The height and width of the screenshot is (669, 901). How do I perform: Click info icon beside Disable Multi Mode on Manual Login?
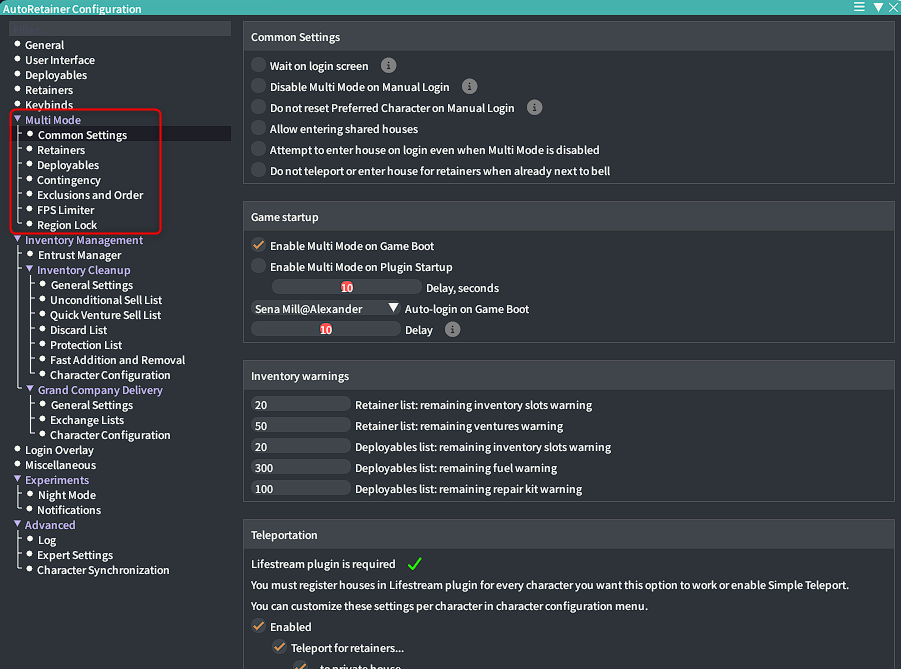click(x=470, y=87)
